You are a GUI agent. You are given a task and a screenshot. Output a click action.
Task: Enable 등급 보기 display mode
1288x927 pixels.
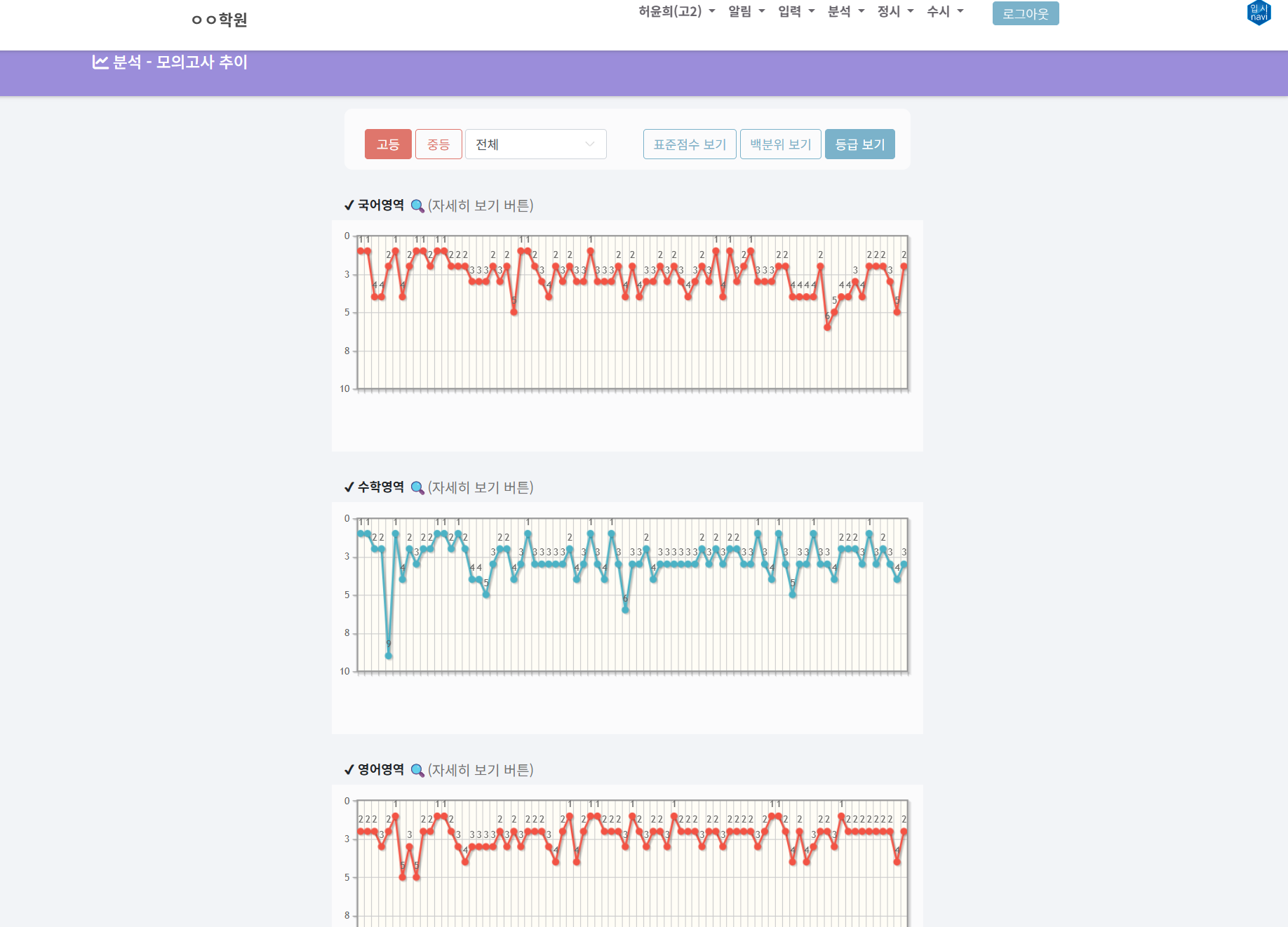[x=859, y=144]
